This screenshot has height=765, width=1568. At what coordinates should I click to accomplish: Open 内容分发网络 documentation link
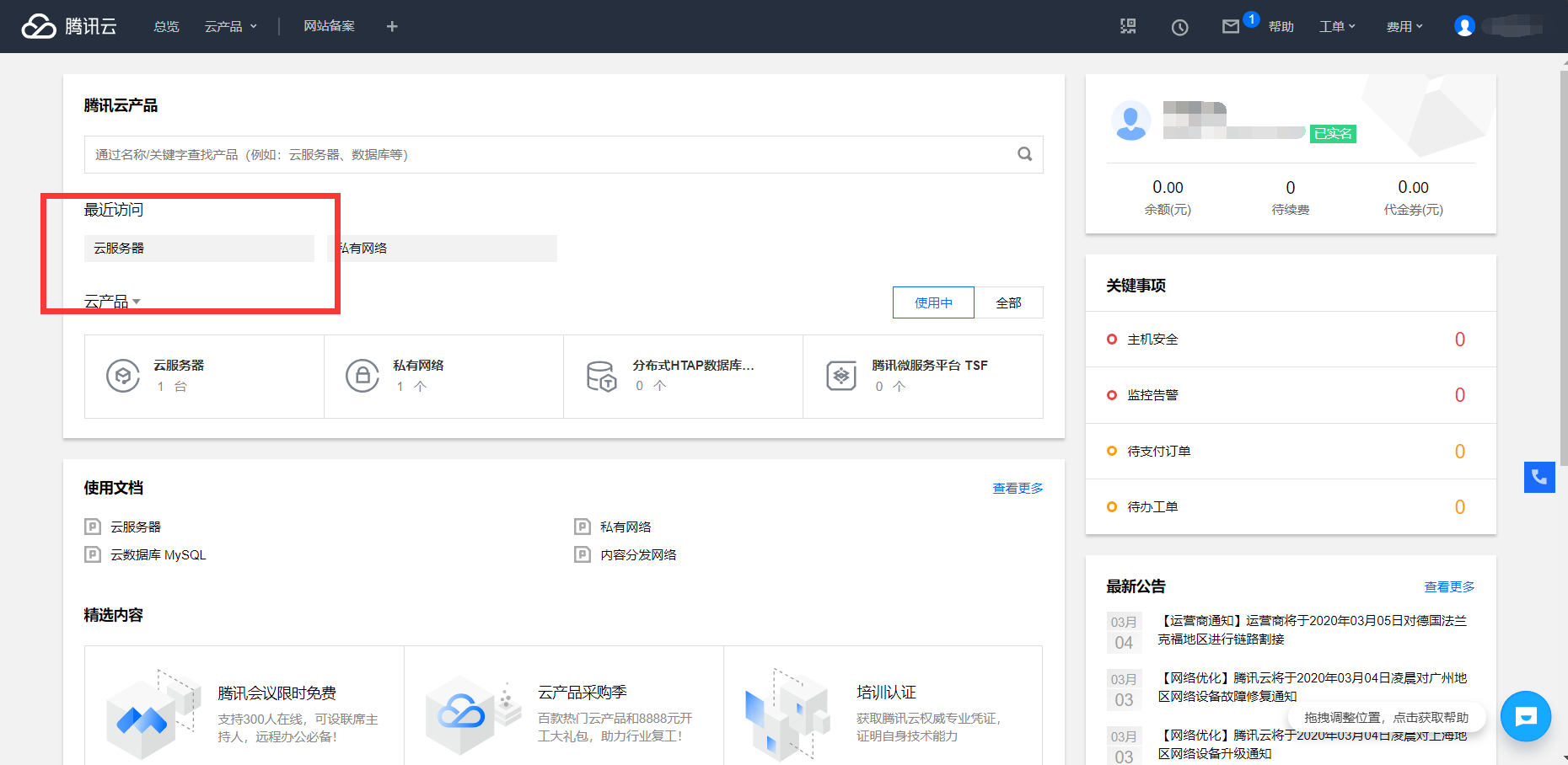638,554
